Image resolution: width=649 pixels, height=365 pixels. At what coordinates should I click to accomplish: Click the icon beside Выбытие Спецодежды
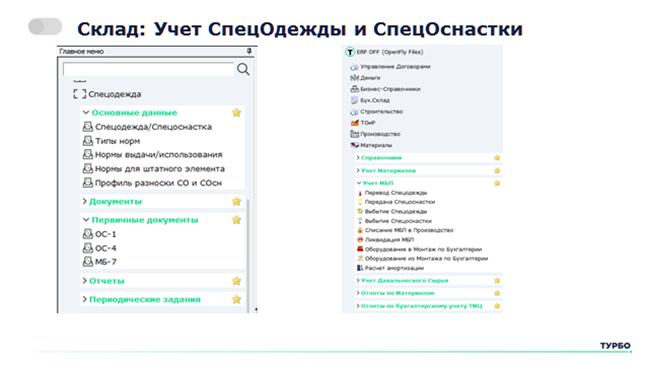point(360,211)
